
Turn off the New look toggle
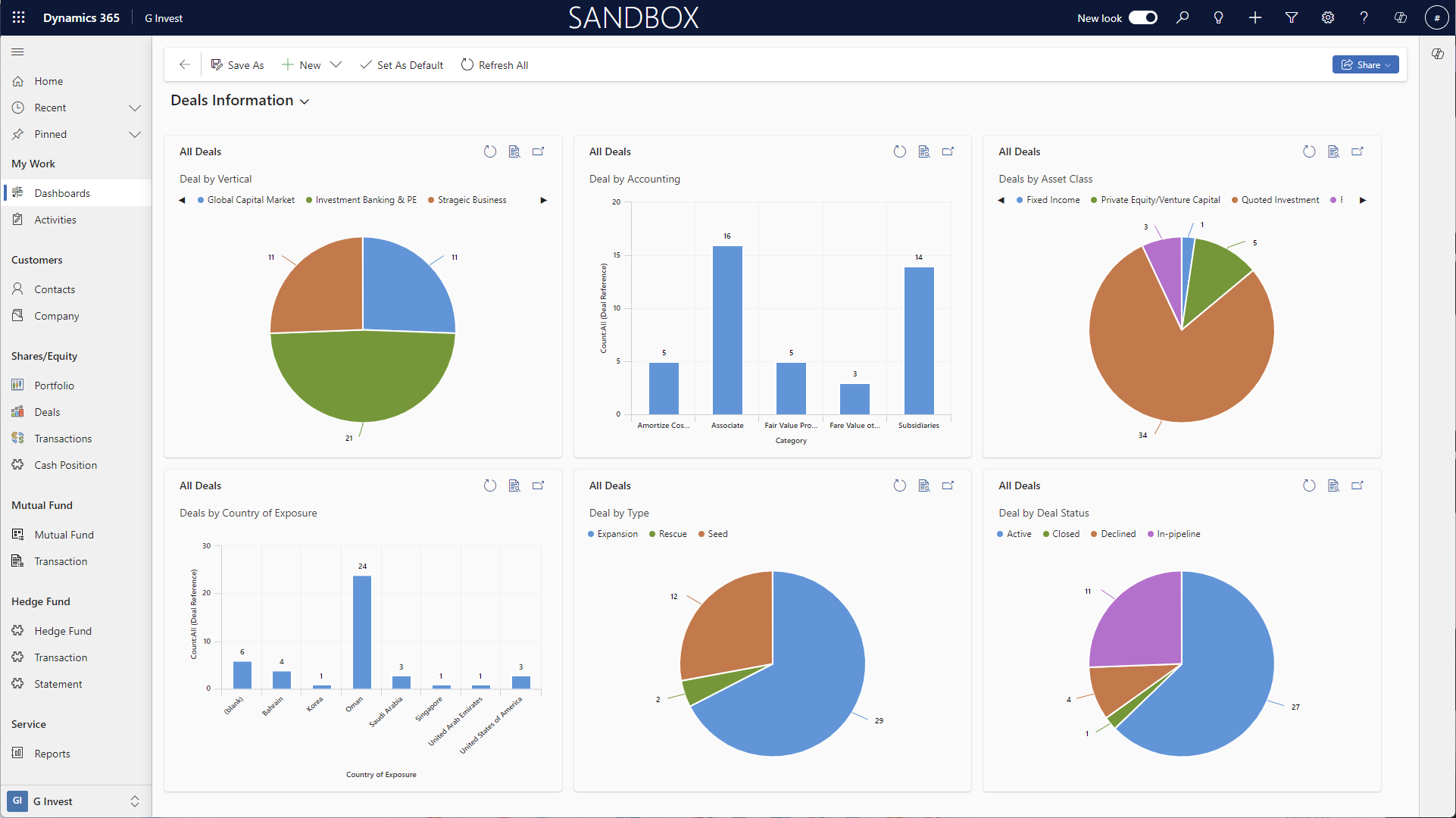(1142, 17)
